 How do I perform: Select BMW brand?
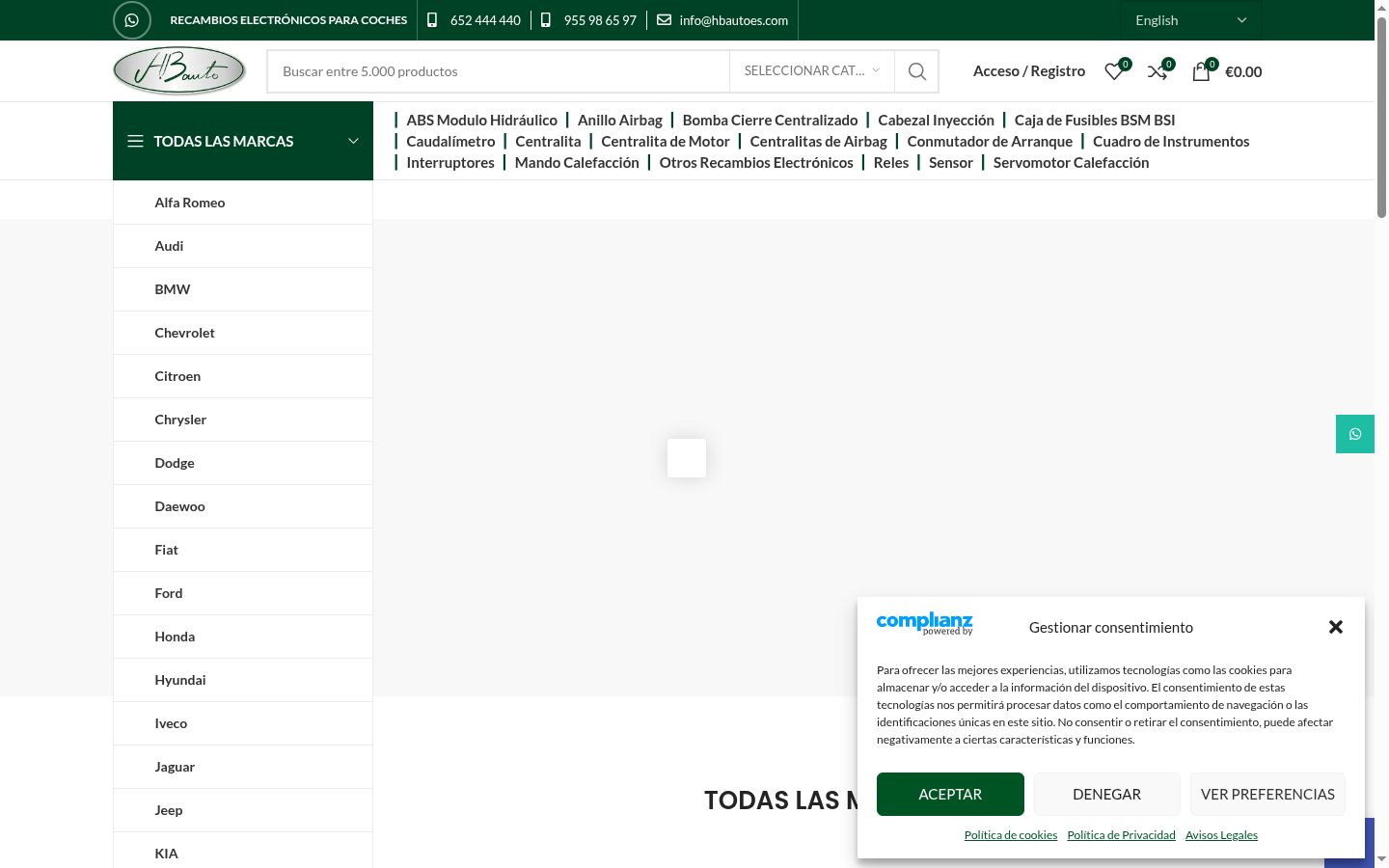click(243, 289)
